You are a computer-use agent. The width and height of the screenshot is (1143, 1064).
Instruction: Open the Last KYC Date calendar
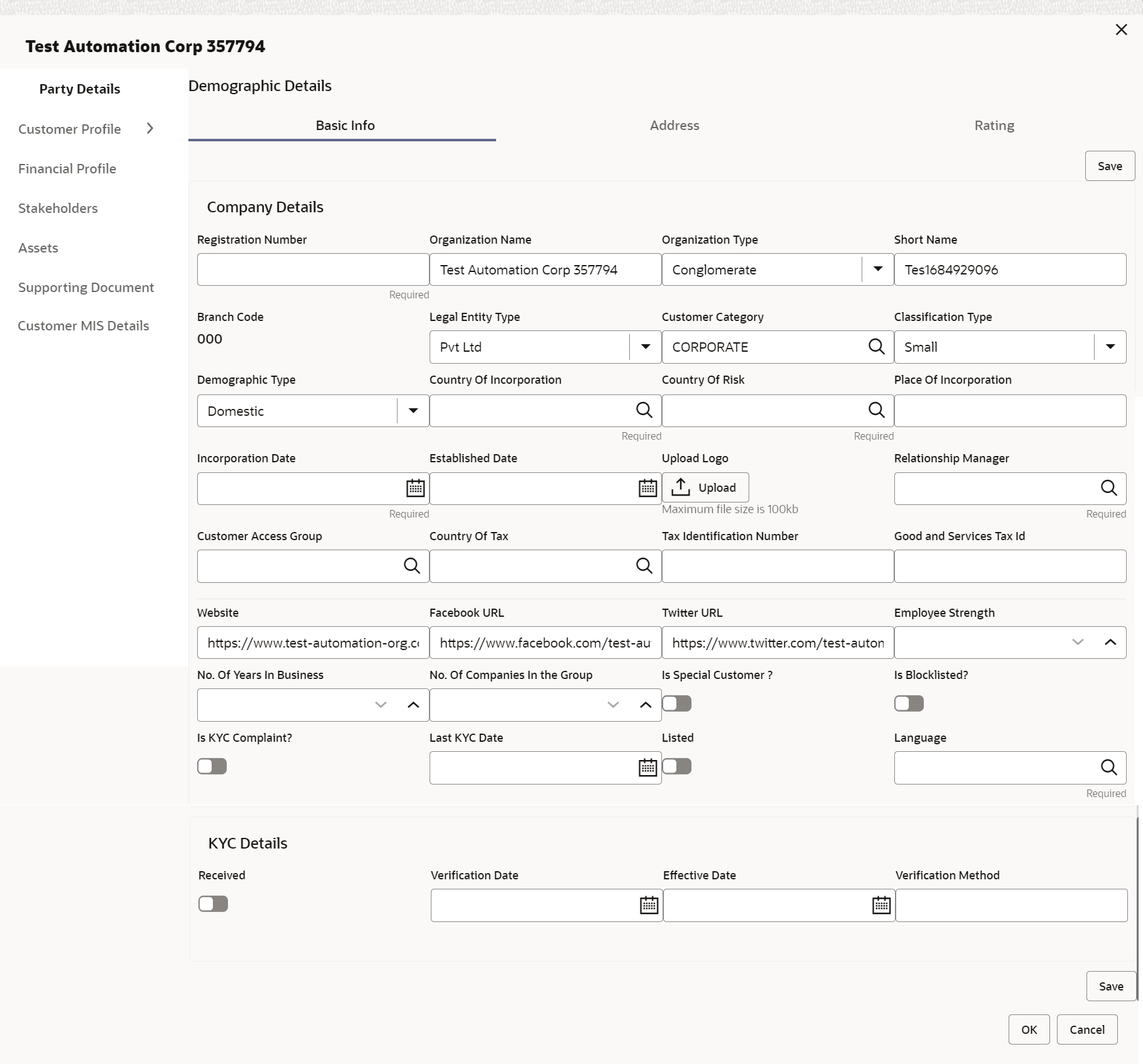point(647,768)
